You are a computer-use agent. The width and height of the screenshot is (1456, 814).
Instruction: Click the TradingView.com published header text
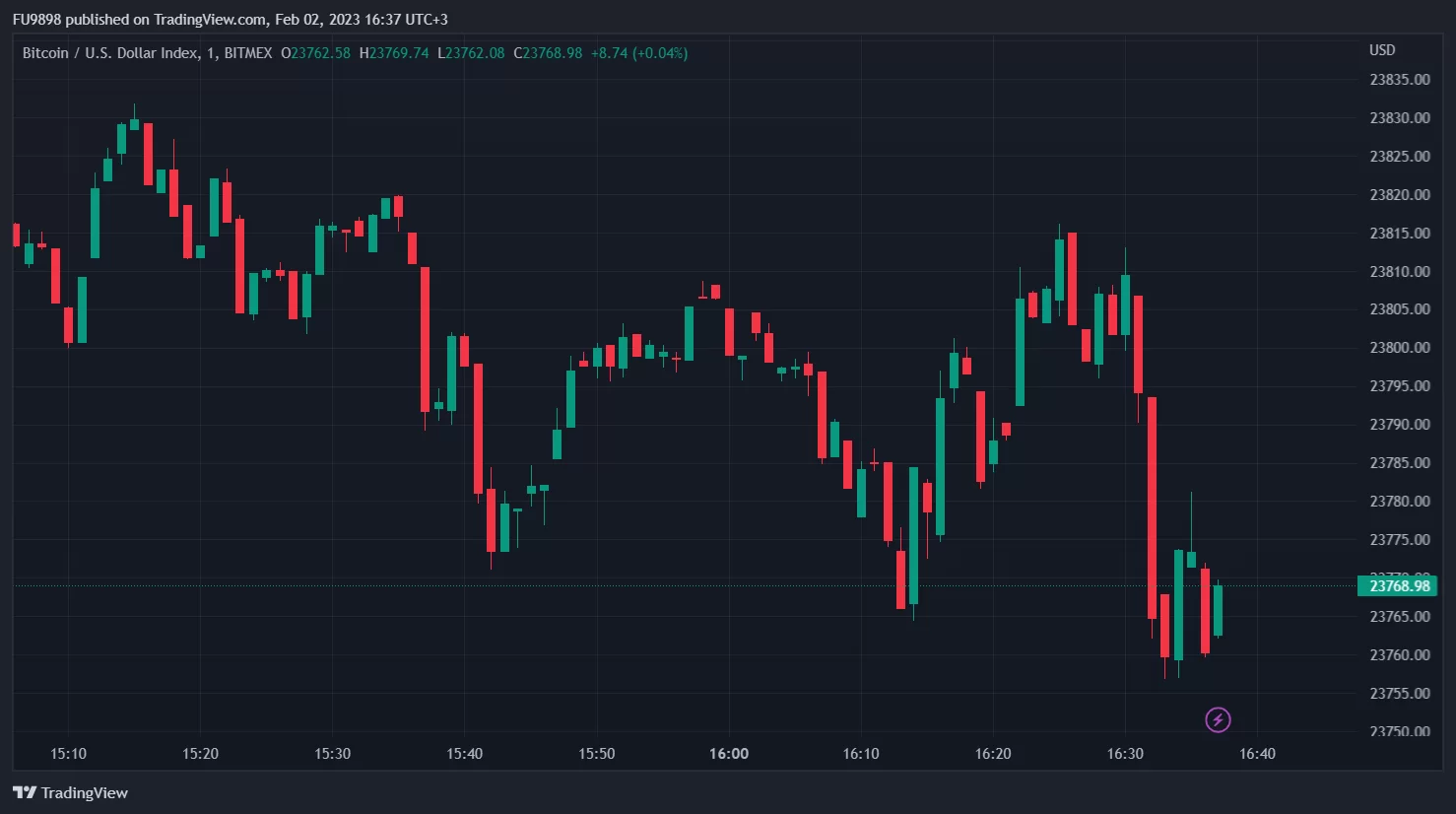click(x=230, y=20)
